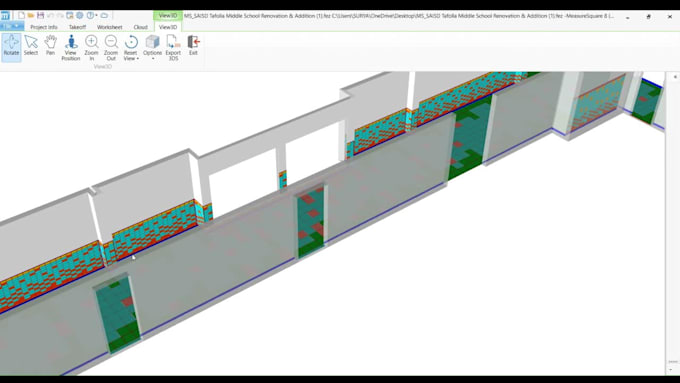Viewport: 680px width, 383px height.
Task: Switch to the Cloud tab
Action: point(141,27)
